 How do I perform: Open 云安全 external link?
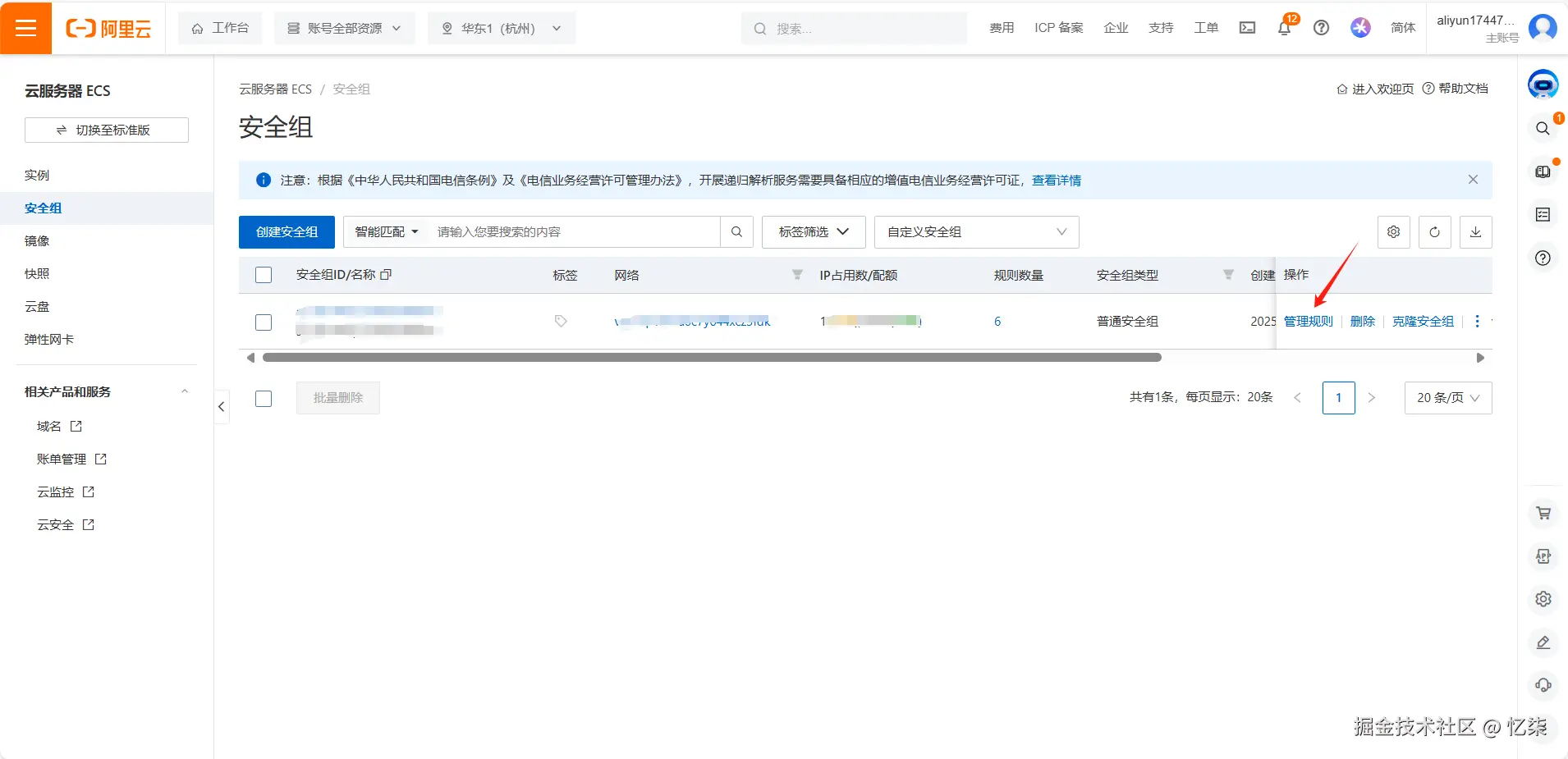tap(66, 524)
